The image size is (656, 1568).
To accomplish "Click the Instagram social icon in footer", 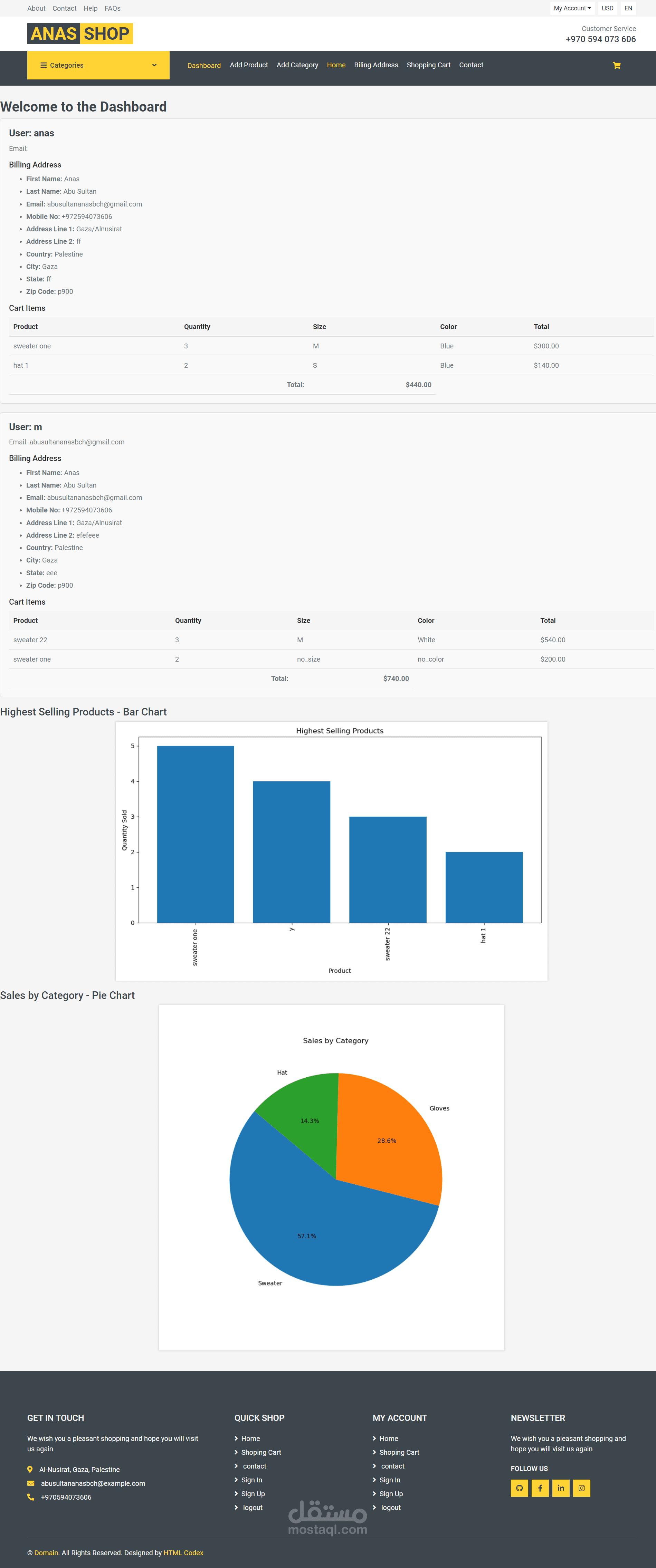I will tap(581, 1488).
